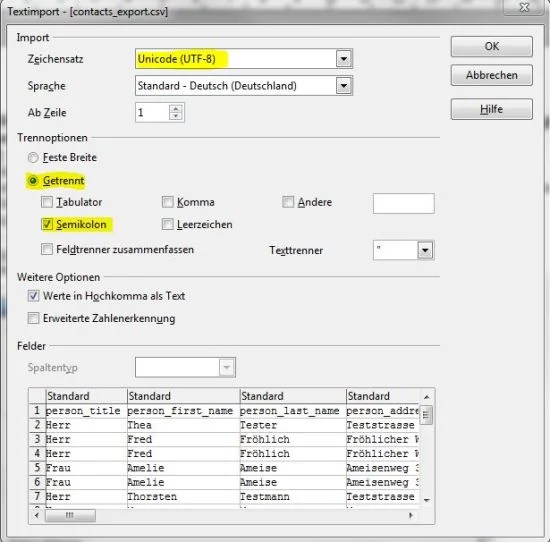Click the Testmann cell in row 7

293,497
